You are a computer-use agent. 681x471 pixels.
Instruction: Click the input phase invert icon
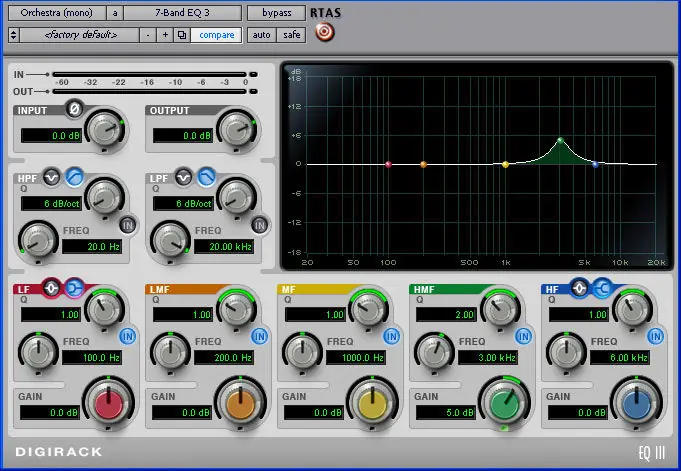tap(74, 109)
